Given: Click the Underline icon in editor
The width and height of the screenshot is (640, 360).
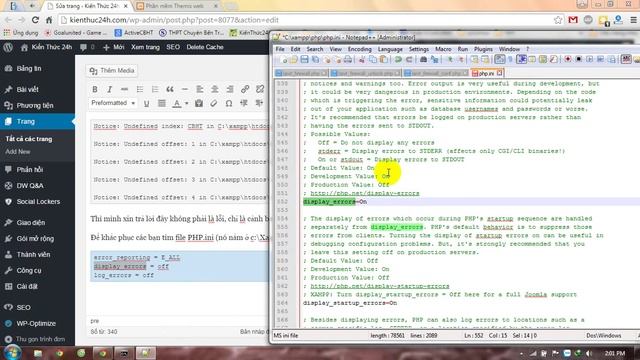Looking at the screenshot, I should tap(147, 104).
